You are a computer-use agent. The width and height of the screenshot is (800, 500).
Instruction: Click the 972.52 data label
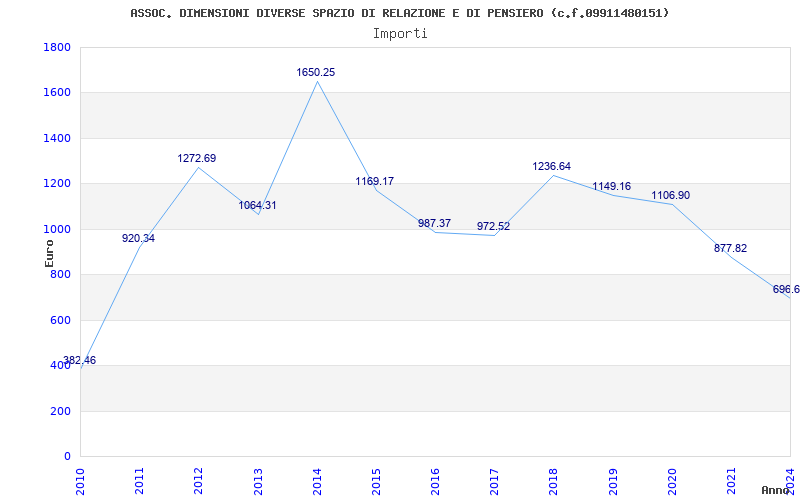point(493,227)
